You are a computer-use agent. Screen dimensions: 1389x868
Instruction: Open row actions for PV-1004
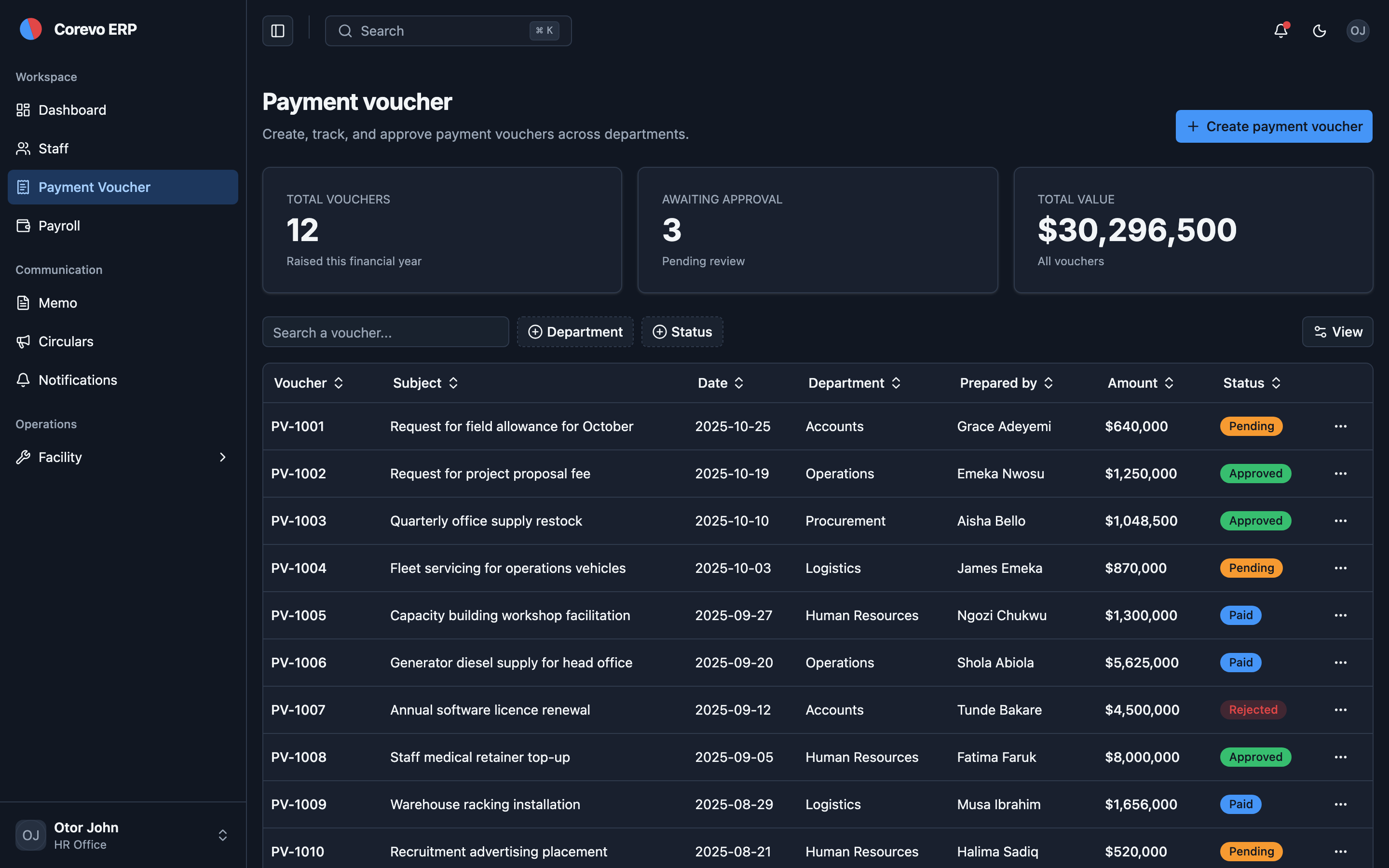click(x=1340, y=569)
